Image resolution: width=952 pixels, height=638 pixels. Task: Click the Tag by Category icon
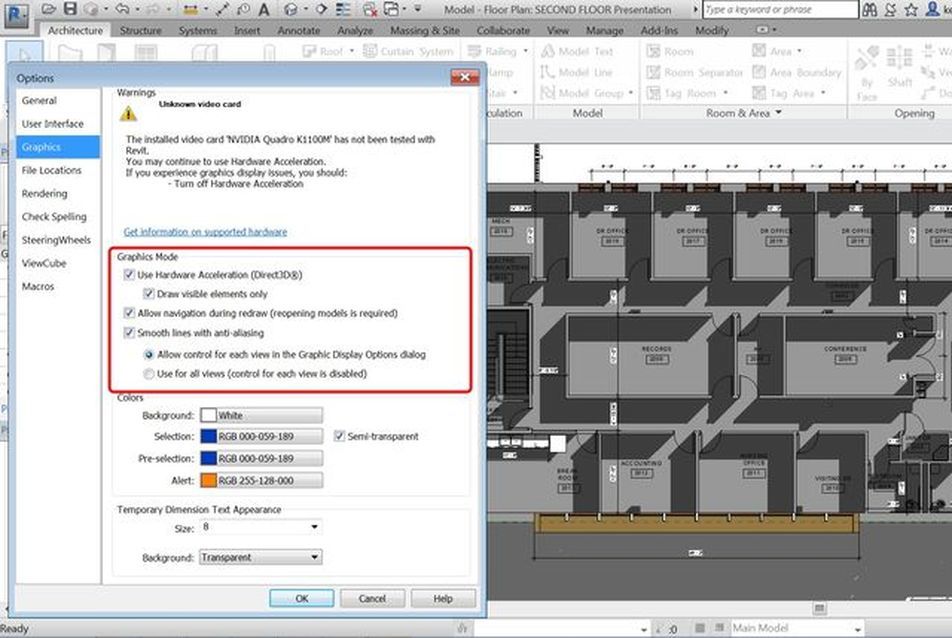click(243, 9)
